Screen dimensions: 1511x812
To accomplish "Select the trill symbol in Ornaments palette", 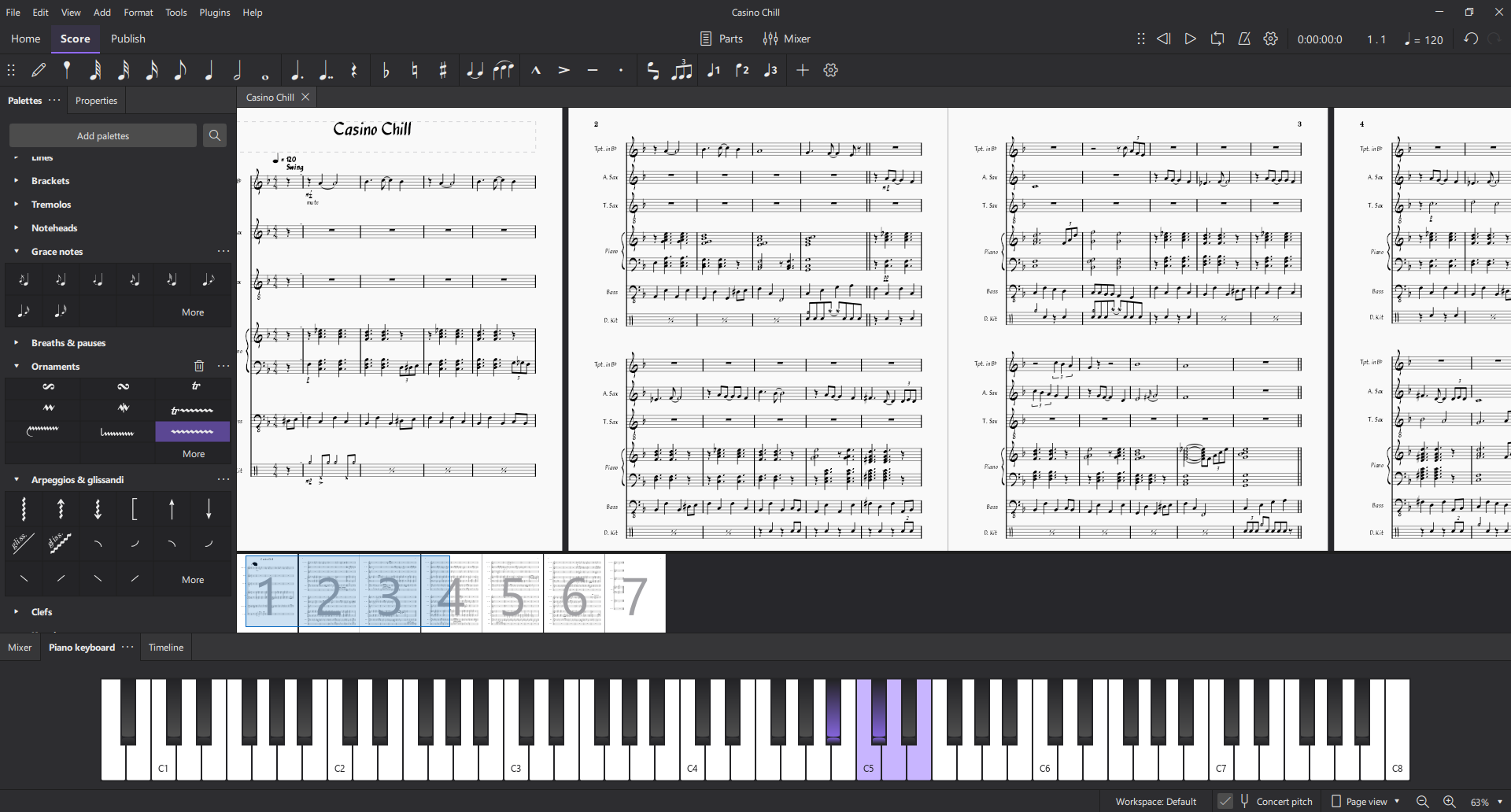I will [x=196, y=386].
